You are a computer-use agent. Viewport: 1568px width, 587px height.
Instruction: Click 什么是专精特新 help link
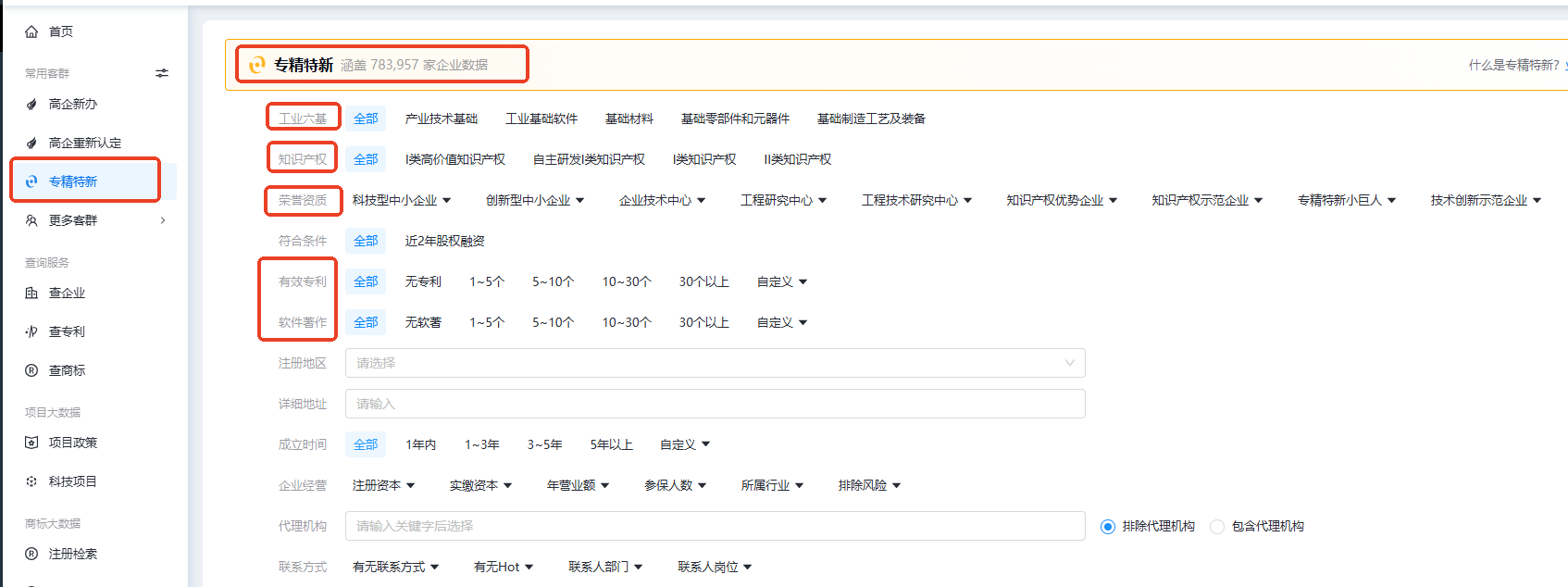pos(1515,65)
